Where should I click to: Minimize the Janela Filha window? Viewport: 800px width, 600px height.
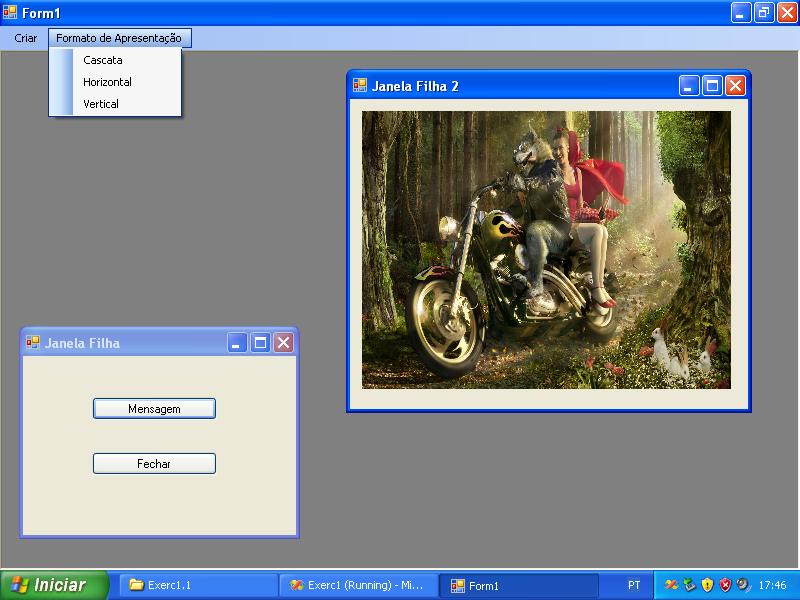(x=237, y=343)
